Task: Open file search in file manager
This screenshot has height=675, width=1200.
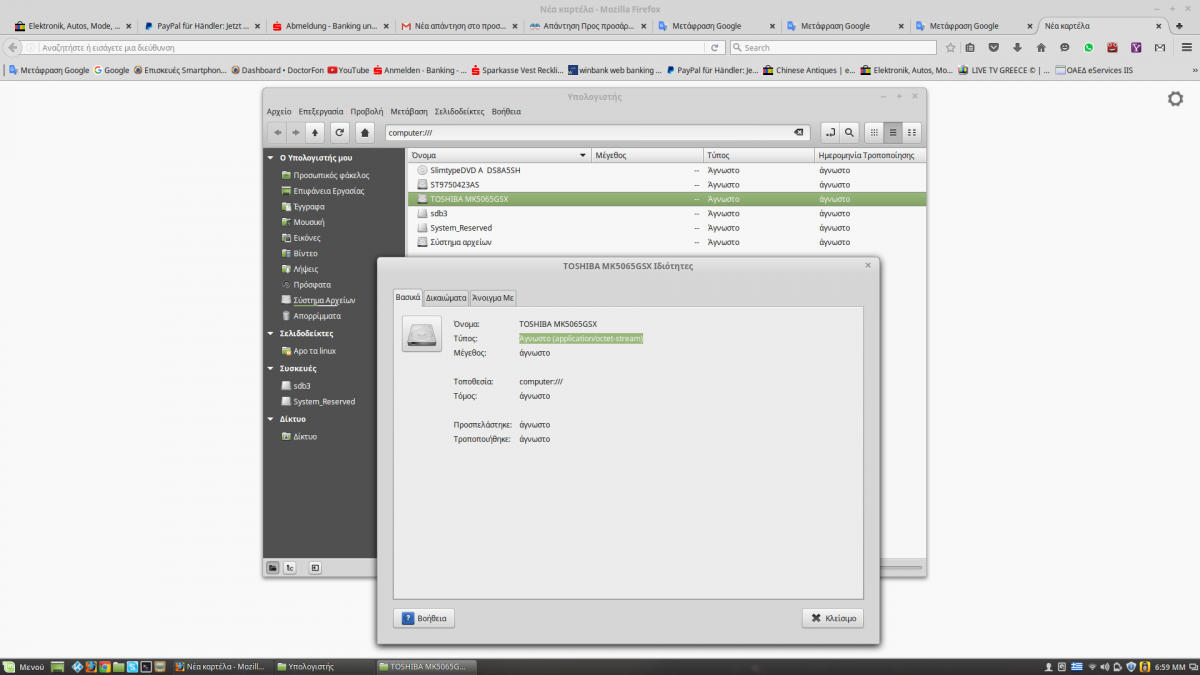Action: pyautogui.click(x=849, y=132)
